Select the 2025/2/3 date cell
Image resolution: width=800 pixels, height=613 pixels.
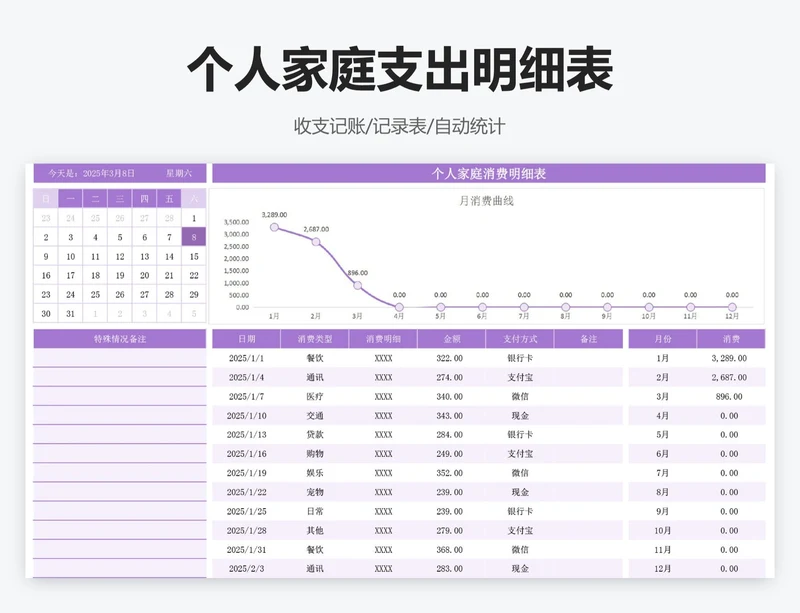[x=246, y=569]
